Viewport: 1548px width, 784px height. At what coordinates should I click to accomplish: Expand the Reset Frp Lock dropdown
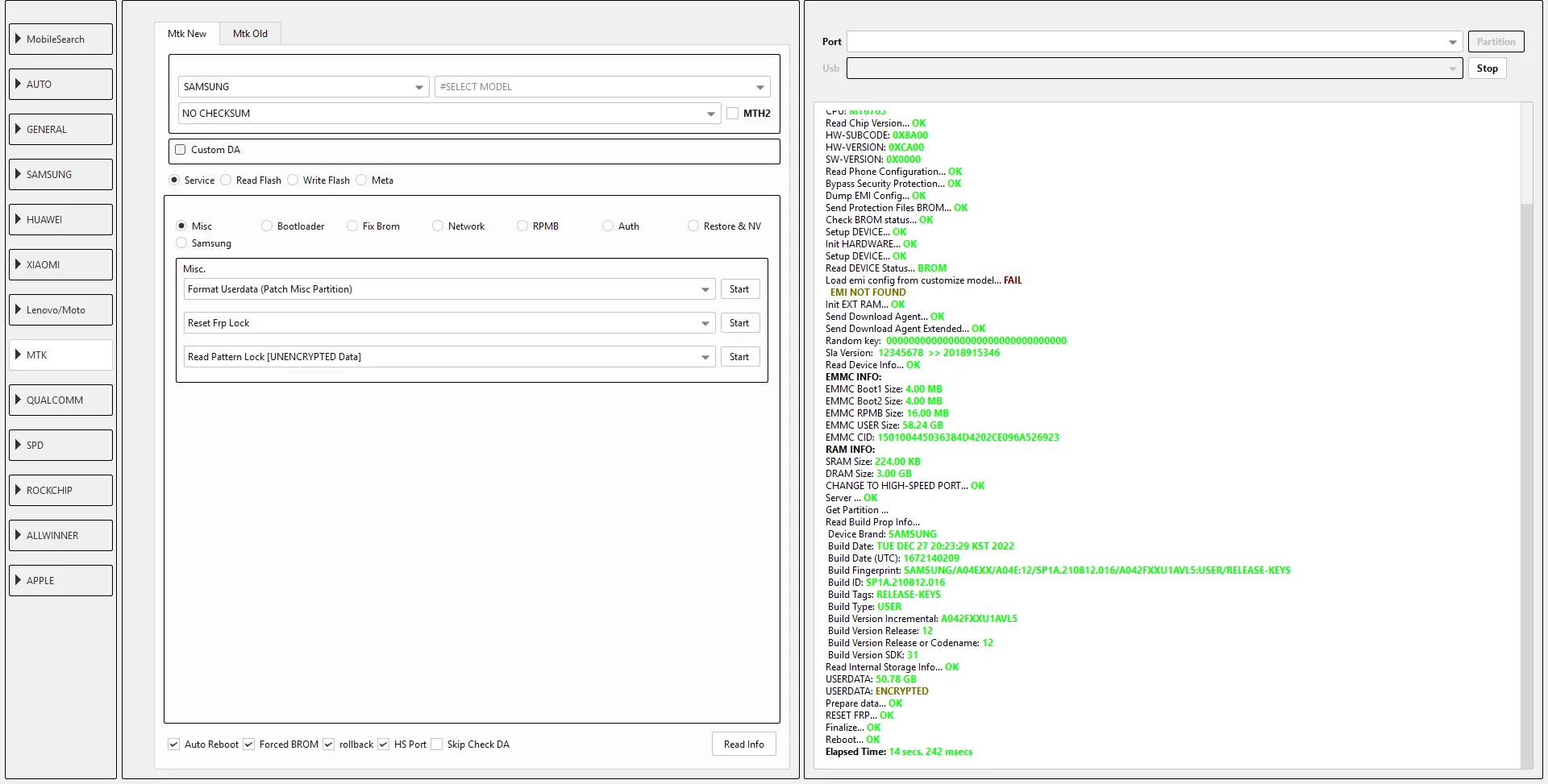pyautogui.click(x=705, y=323)
